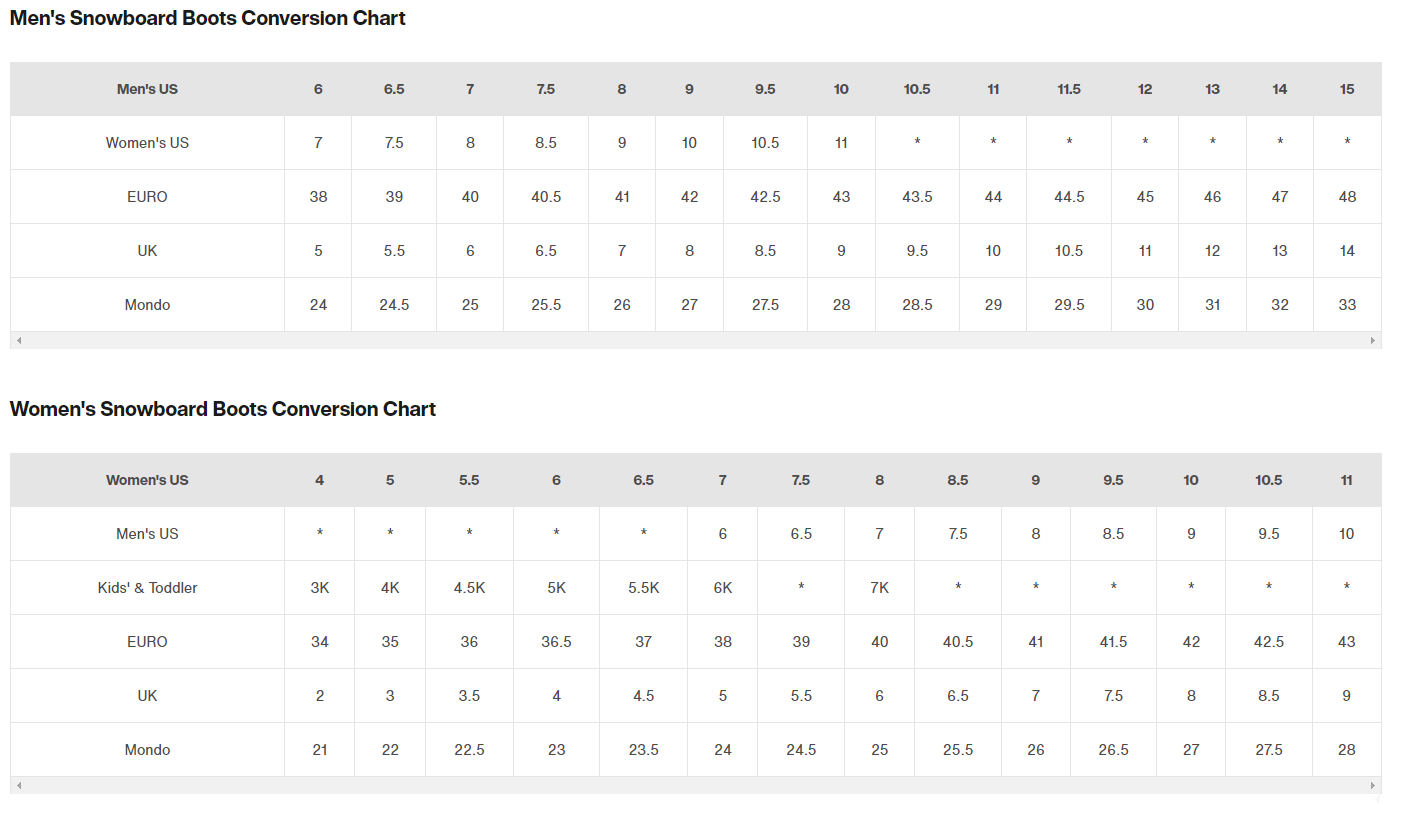
Task: Select the 48 EURO cell in the men's chart
Action: [1347, 197]
